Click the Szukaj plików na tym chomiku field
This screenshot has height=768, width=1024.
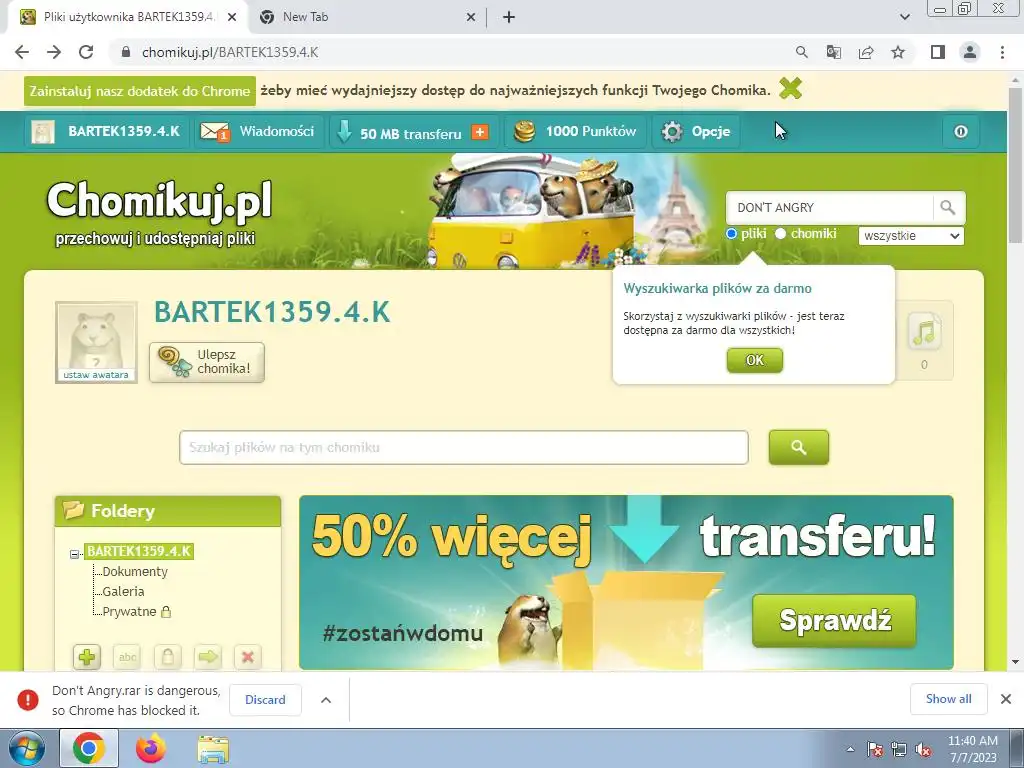click(464, 447)
